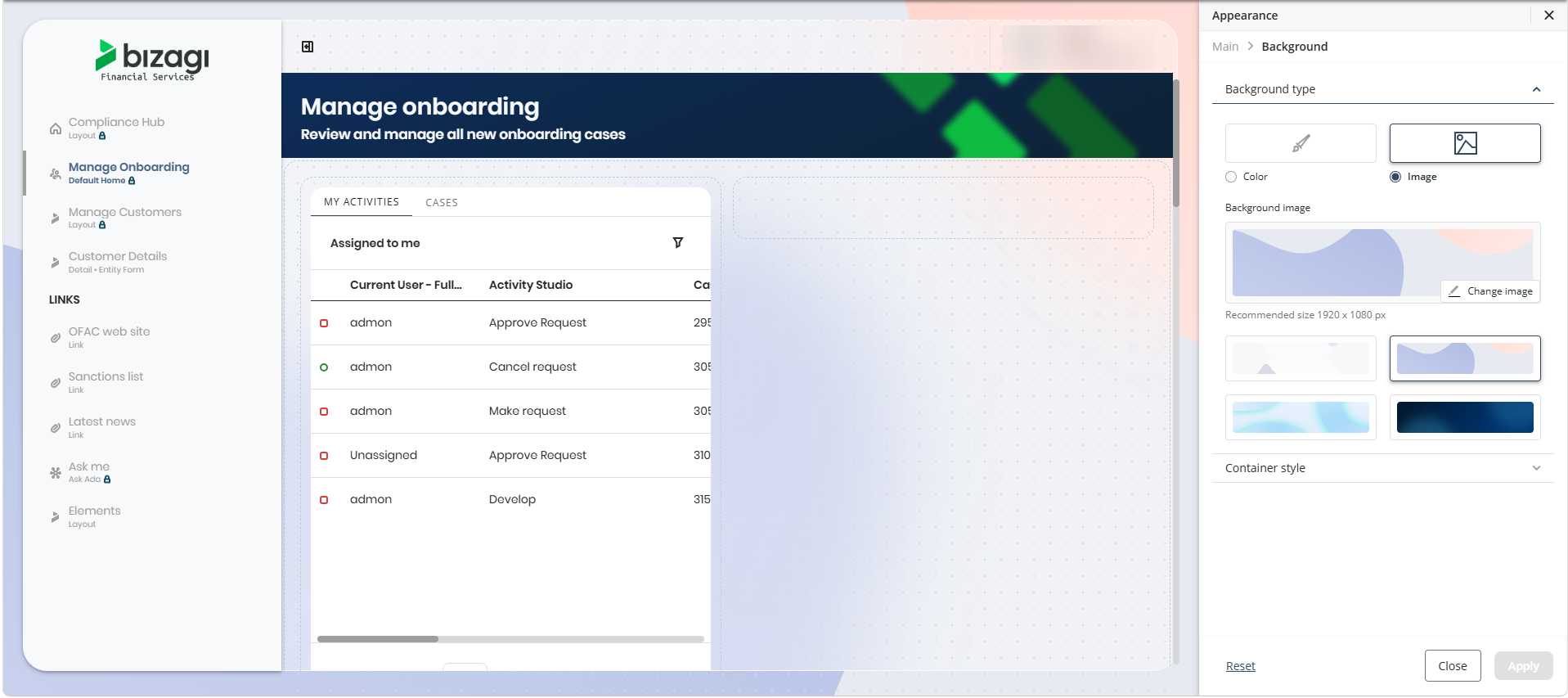Viewport: 1568px width, 698px height.
Task: Go back to Main in the breadcrumb
Action: pyautogui.click(x=1225, y=47)
